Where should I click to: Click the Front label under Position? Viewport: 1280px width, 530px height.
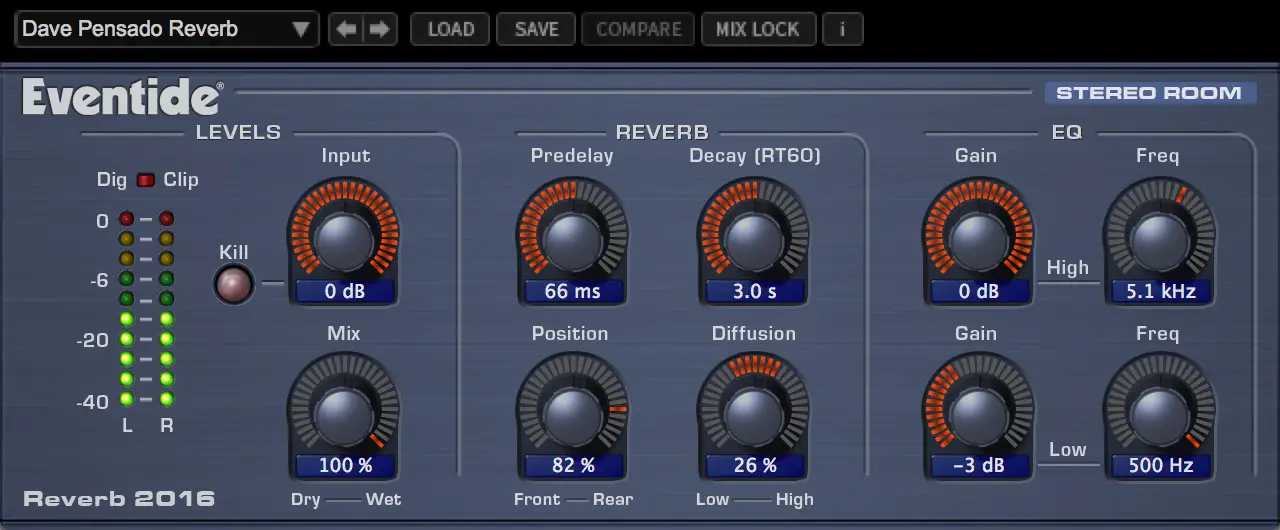(x=537, y=499)
